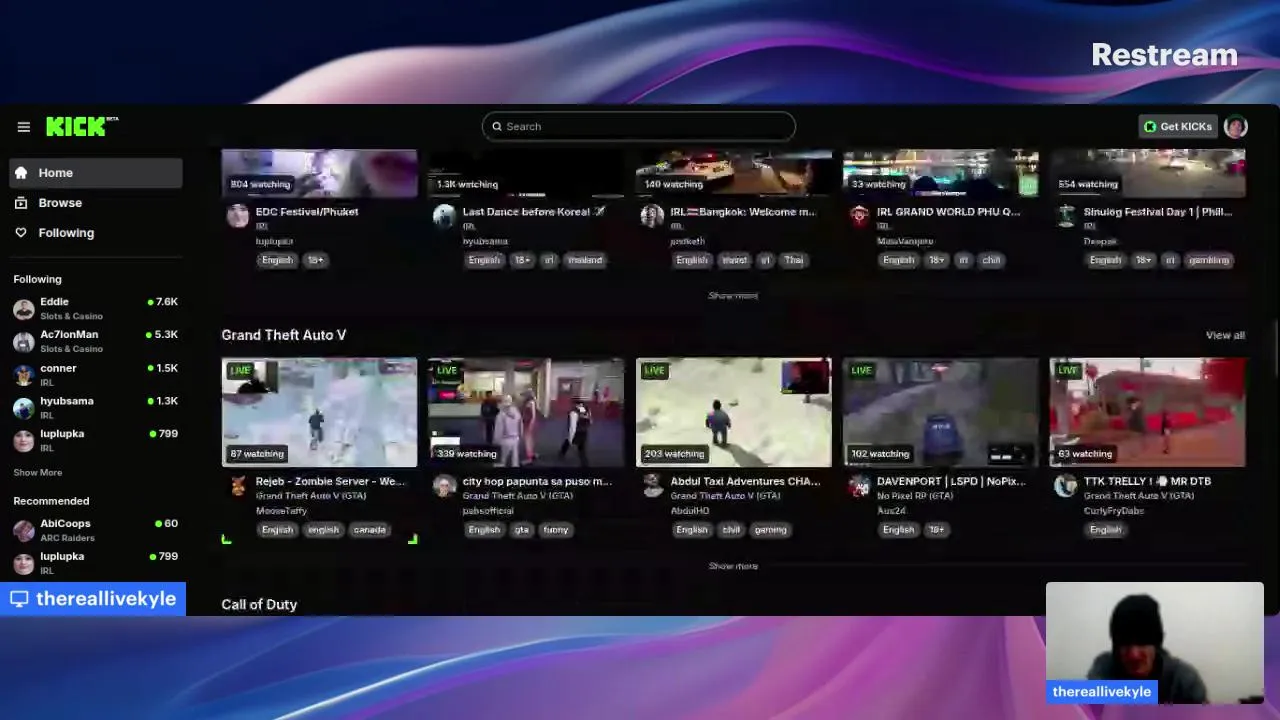Open Abdul Taxi Adventures stream thumbnail

click(733, 413)
